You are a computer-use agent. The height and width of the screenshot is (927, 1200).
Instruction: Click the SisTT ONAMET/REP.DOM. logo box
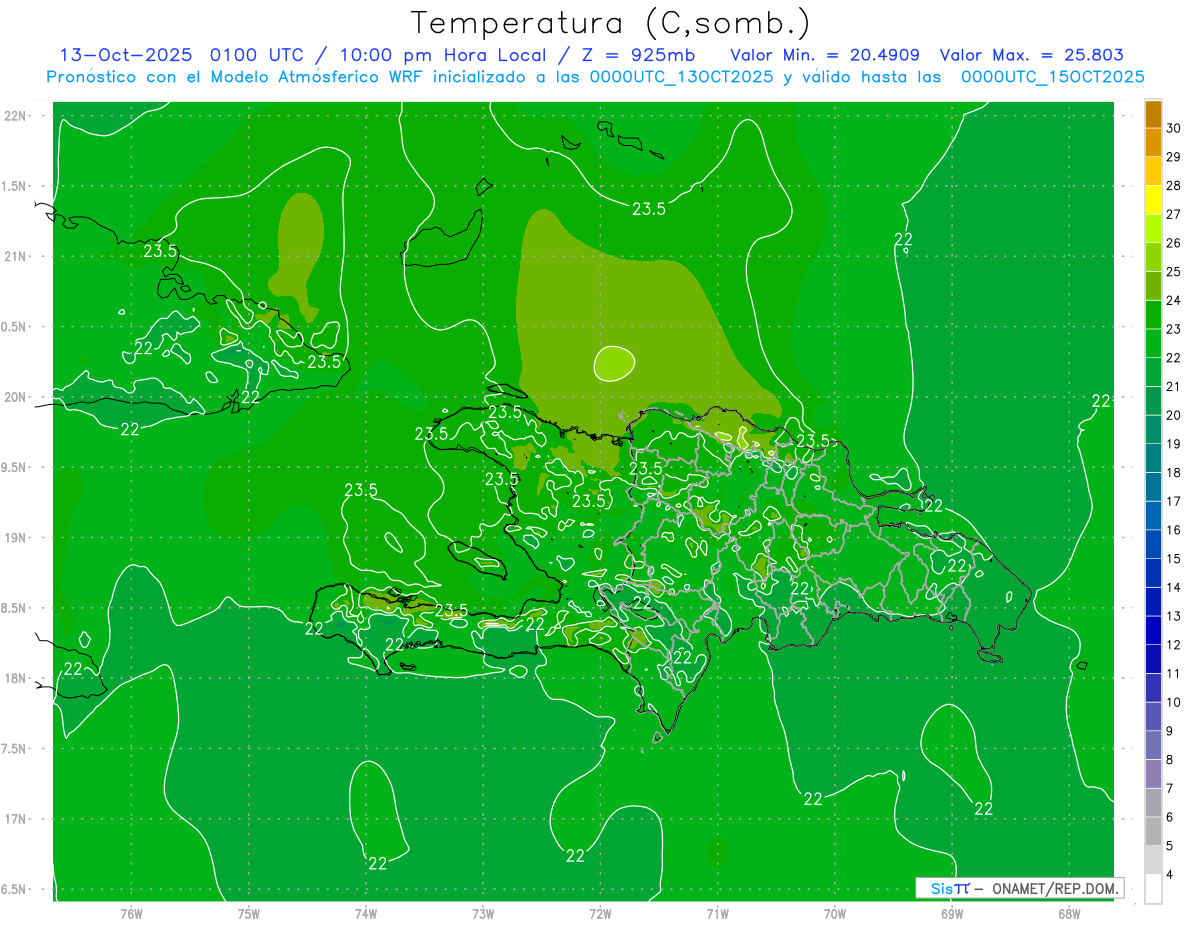[1019, 888]
